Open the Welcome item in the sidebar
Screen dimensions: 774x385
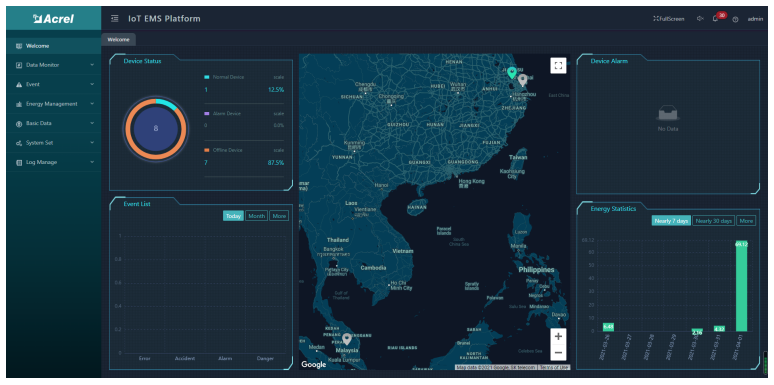coord(54,46)
